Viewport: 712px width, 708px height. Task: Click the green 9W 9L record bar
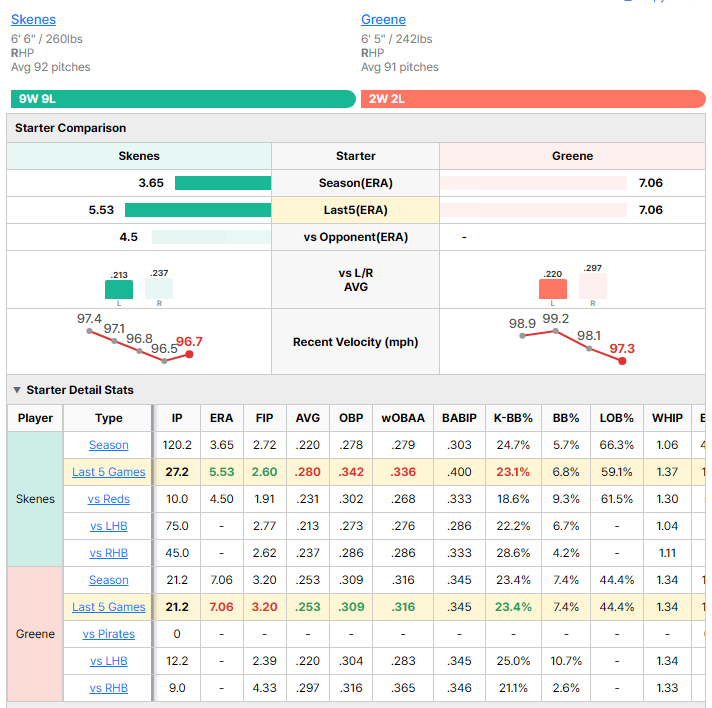click(x=183, y=99)
